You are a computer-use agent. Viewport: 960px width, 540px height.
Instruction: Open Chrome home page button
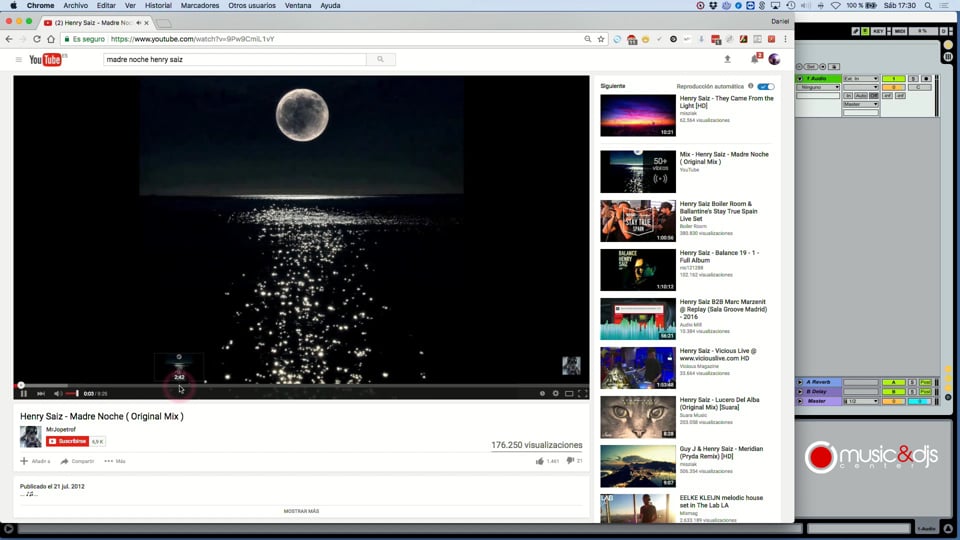click(51, 39)
